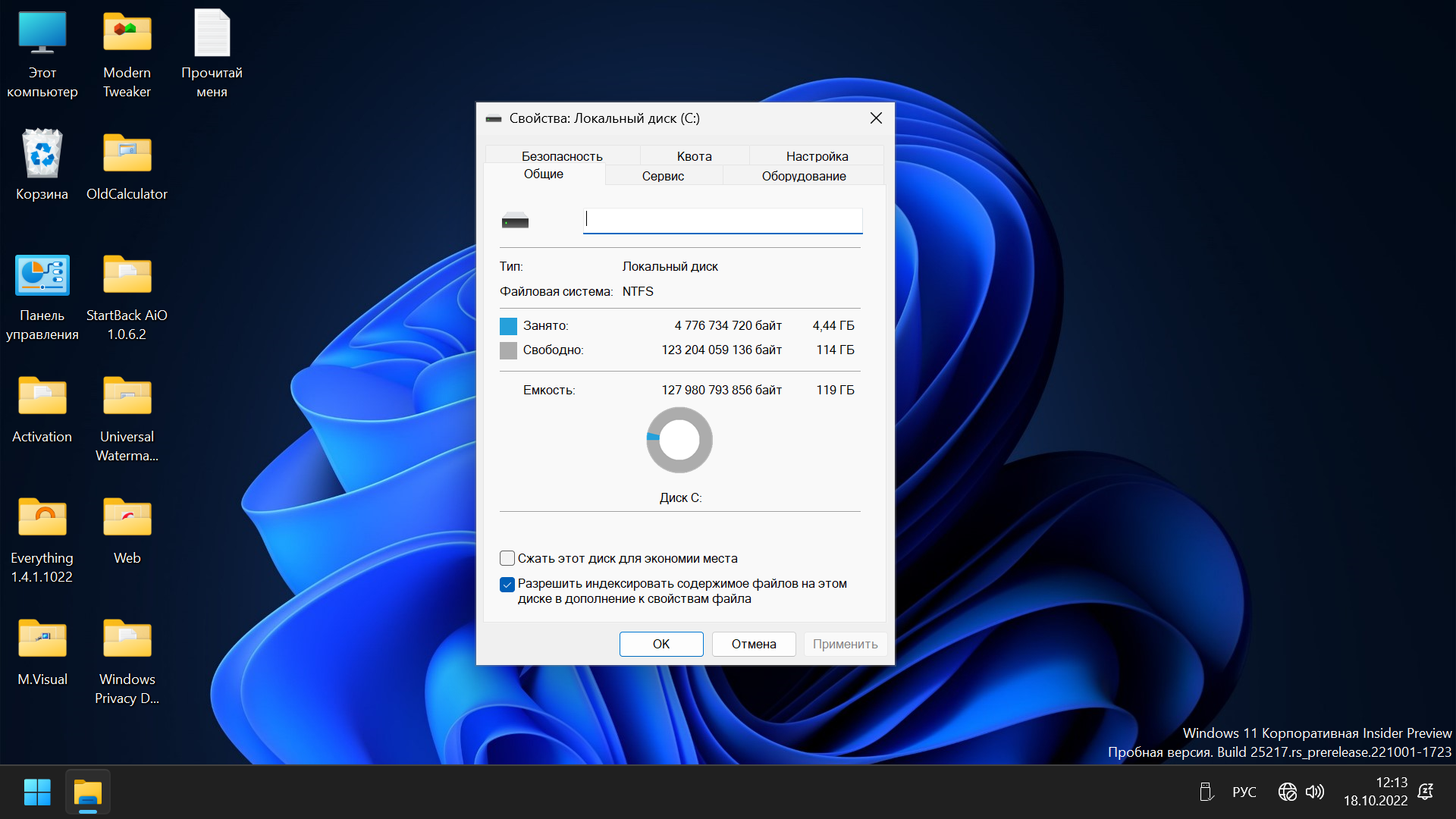The image size is (1456, 819).
Task: Select Настройка tab
Action: [x=817, y=155]
